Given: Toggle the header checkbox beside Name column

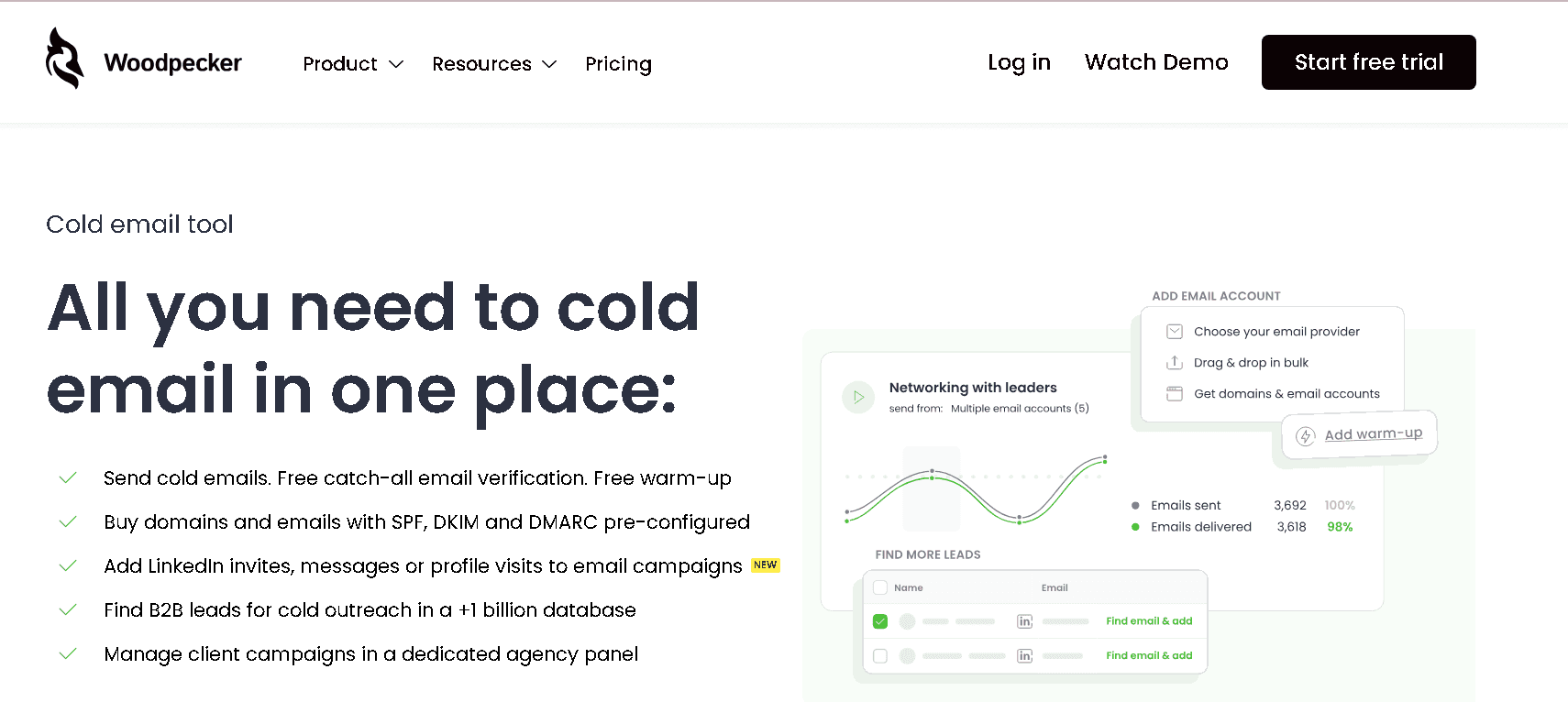Looking at the screenshot, I should (x=880, y=587).
